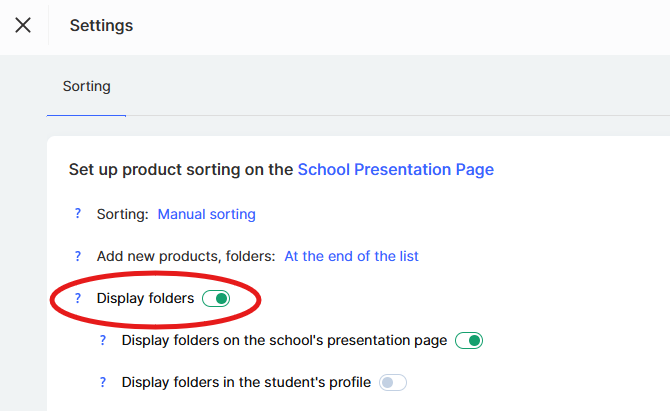Open help for folders in student's profile

(x=102, y=382)
